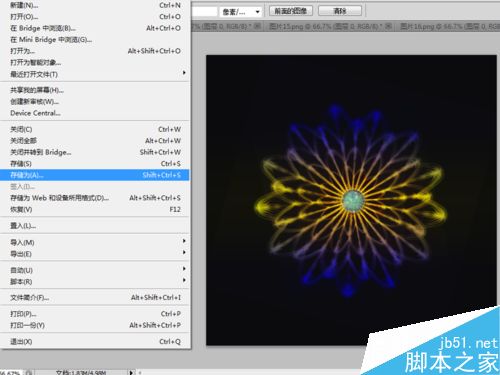Select 存储为 Web 和设备所用格式(D)...
The width and height of the screenshot is (500, 375).
click(x=95, y=198)
